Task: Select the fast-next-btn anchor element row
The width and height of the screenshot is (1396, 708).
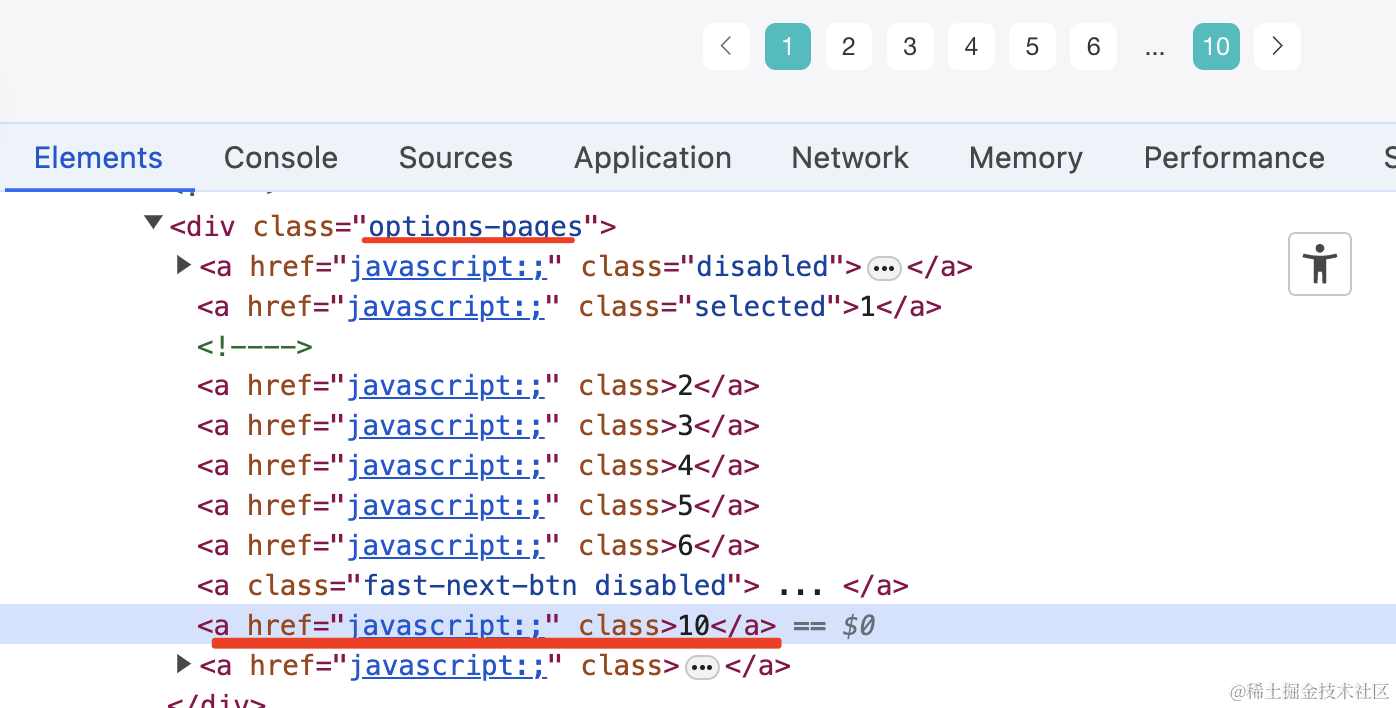Action: pyautogui.click(x=552, y=586)
